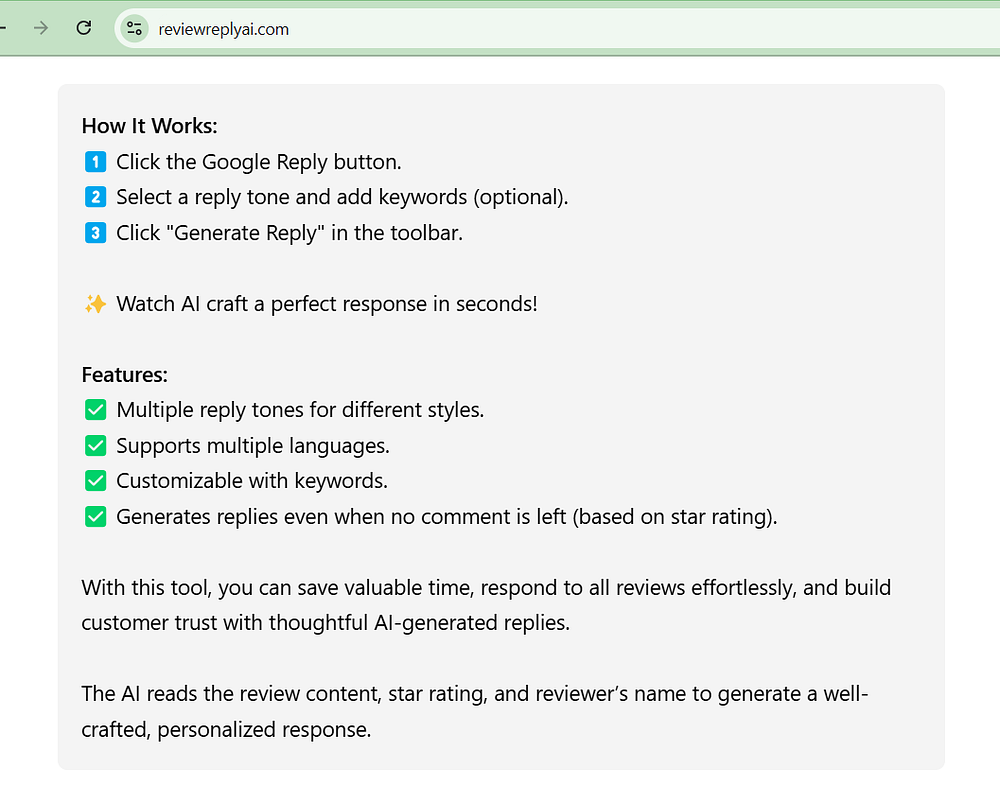
Task: Click the "With this tool" paragraph
Action: click(x=486, y=605)
